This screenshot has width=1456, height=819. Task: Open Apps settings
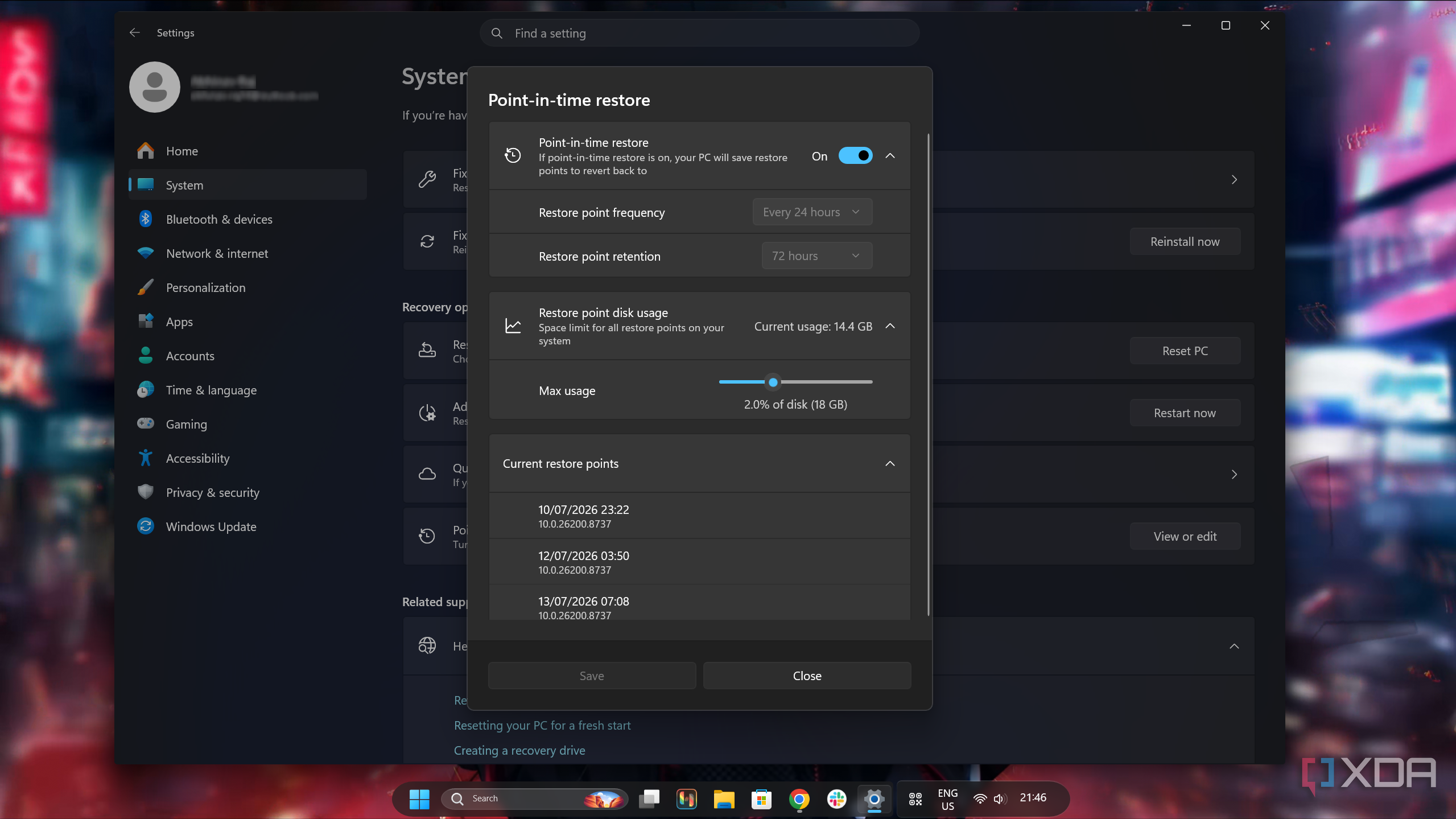coord(248,322)
